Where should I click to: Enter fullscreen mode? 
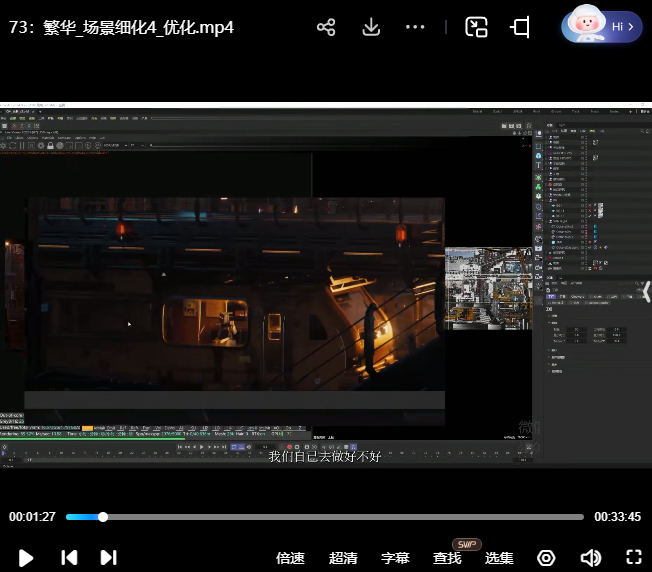633,558
